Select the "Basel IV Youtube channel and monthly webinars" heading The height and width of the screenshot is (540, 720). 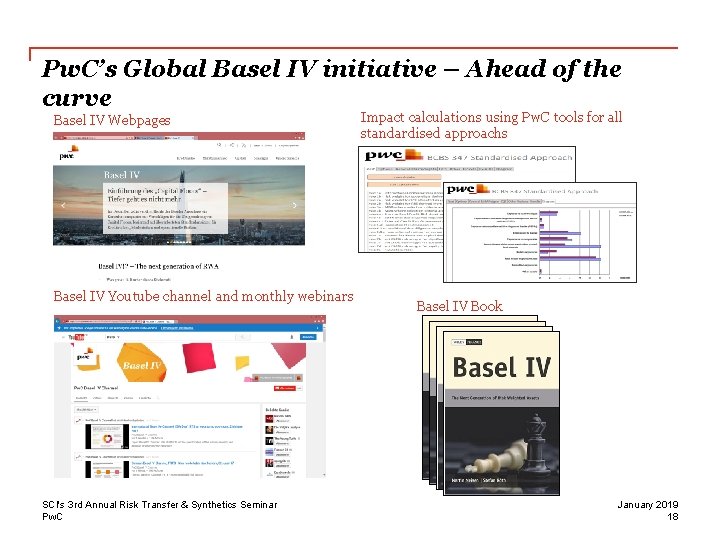(203, 296)
